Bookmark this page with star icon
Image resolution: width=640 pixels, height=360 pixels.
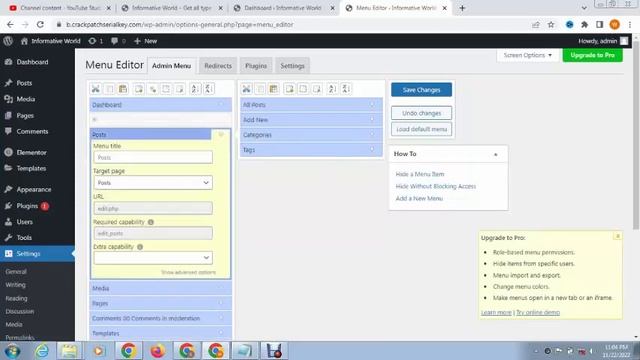click(x=551, y=24)
